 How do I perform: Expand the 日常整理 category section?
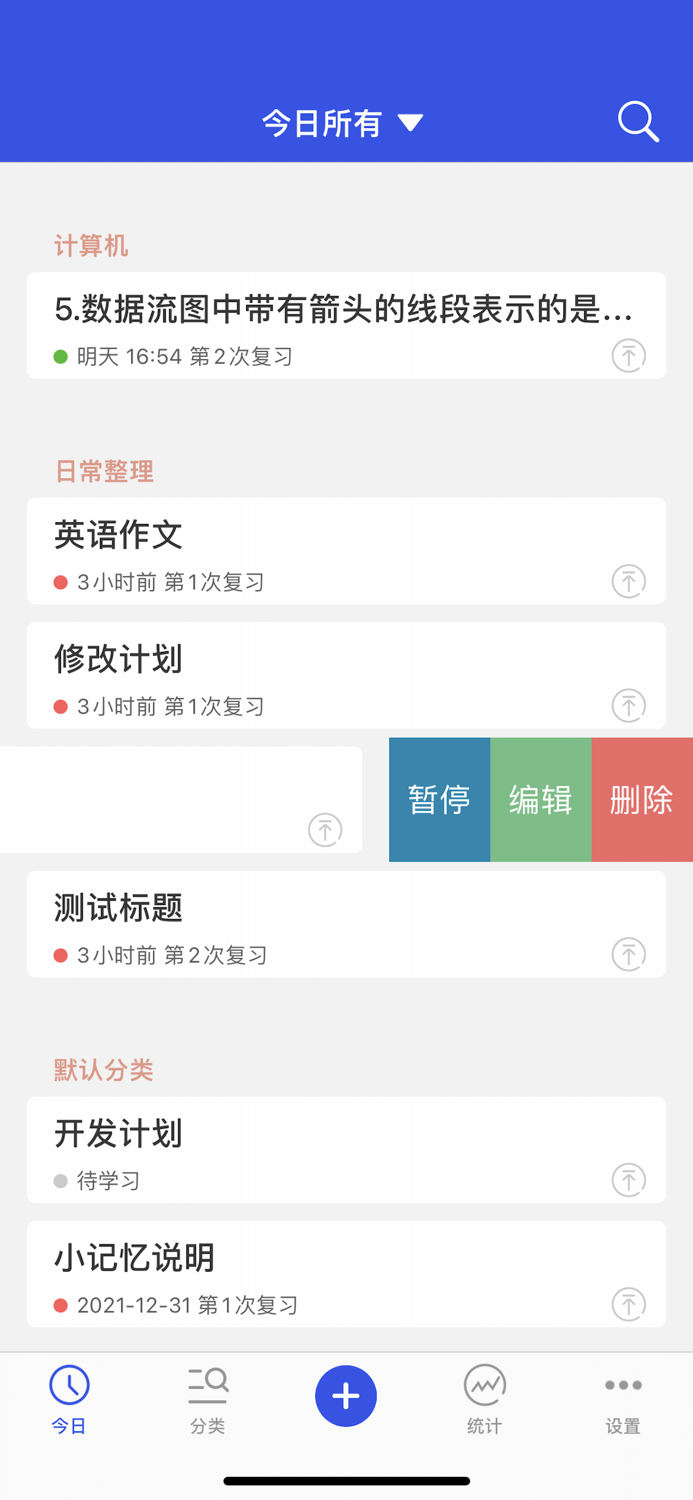click(x=102, y=472)
